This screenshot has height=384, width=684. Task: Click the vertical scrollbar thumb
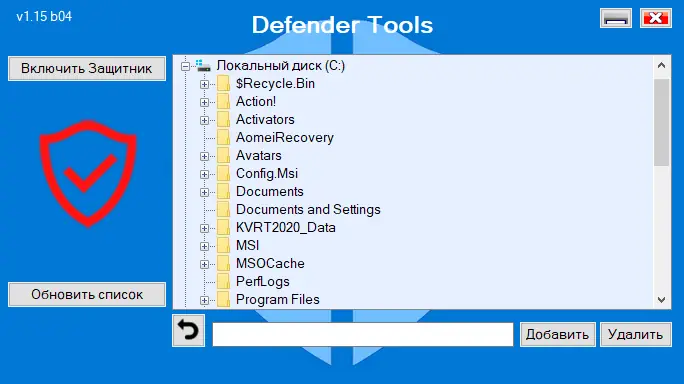click(x=662, y=122)
